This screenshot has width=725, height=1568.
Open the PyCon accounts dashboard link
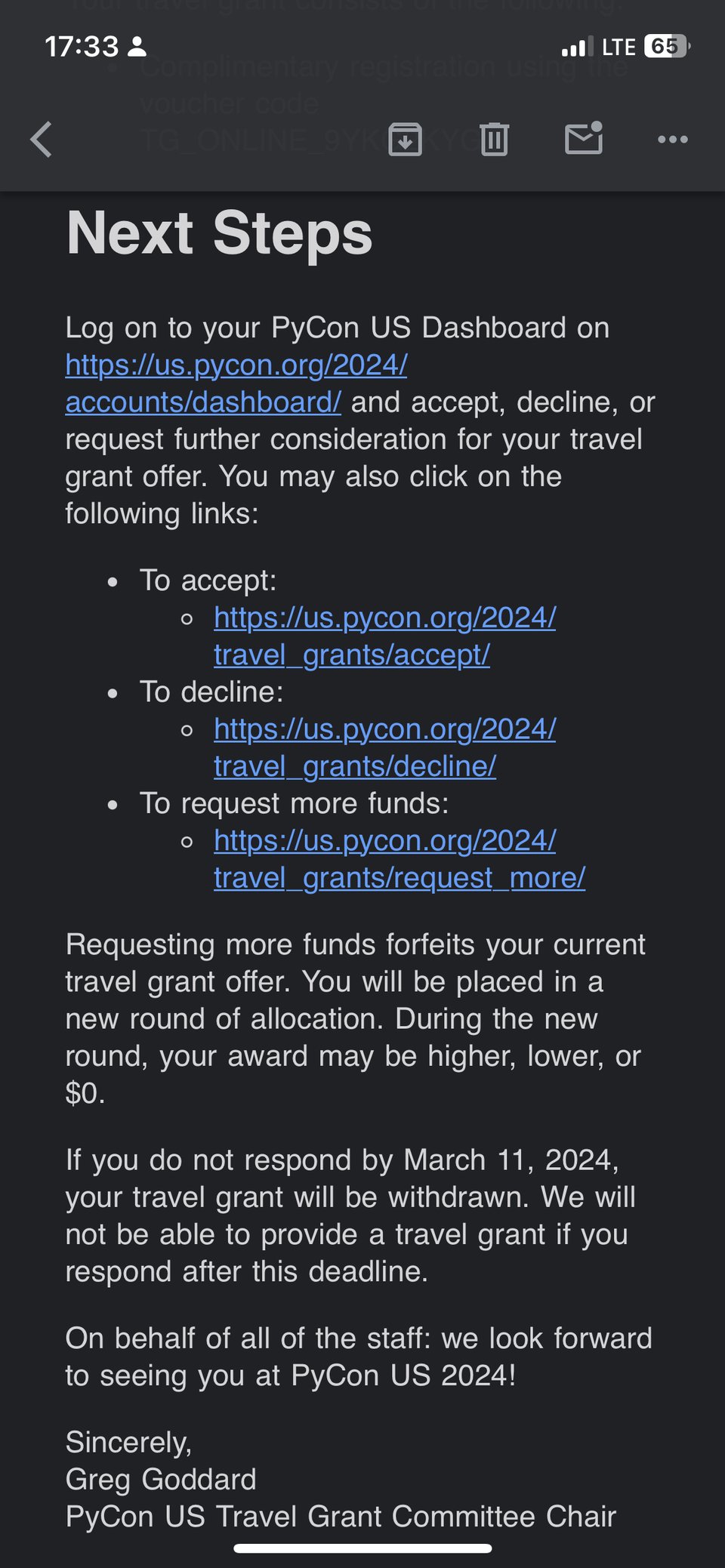pyautogui.click(x=236, y=384)
